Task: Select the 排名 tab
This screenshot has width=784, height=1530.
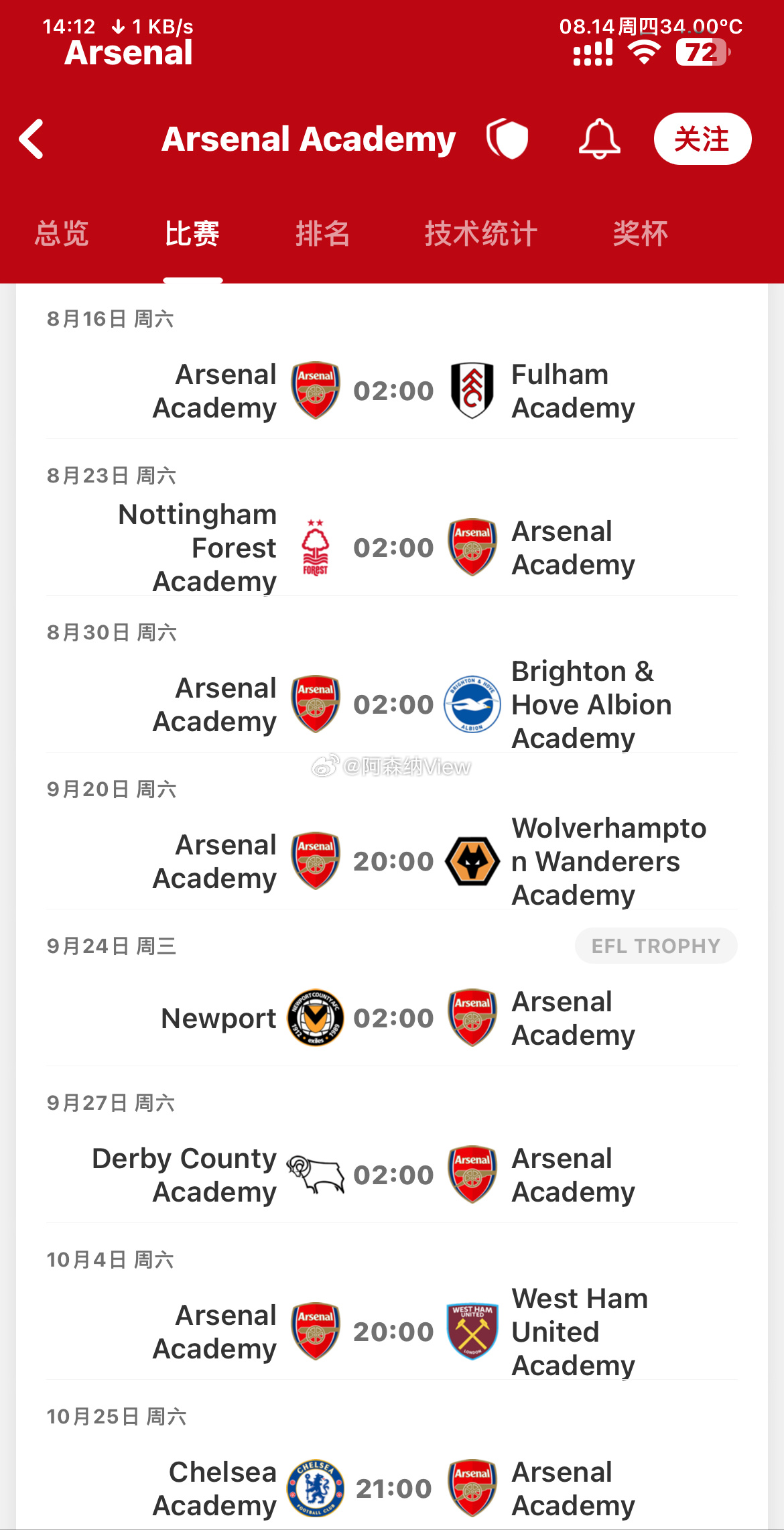Action: 322,233
